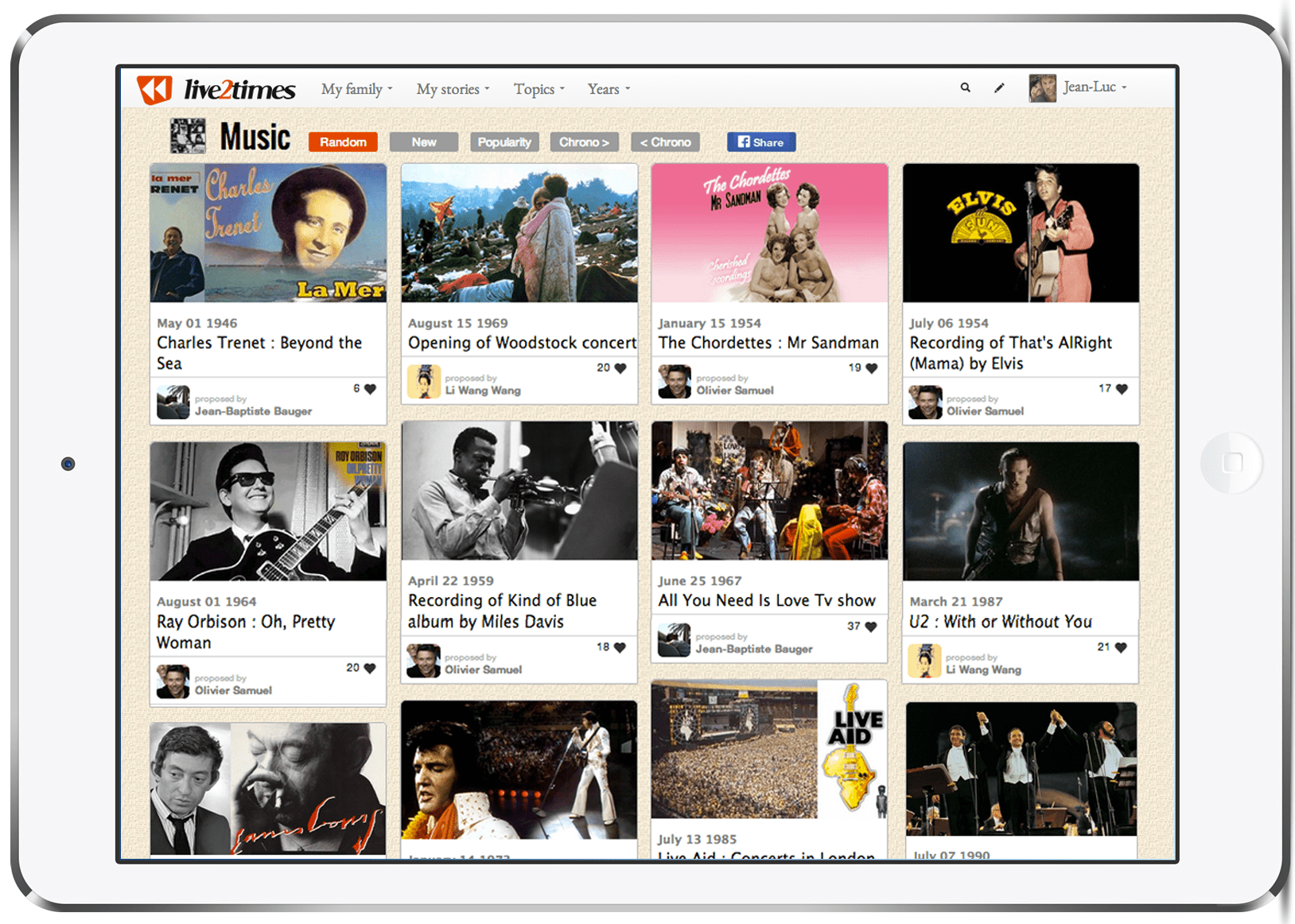This screenshot has width=1295, height=924.
Task: Click heart on Mr Sandman card
Action: tap(872, 368)
